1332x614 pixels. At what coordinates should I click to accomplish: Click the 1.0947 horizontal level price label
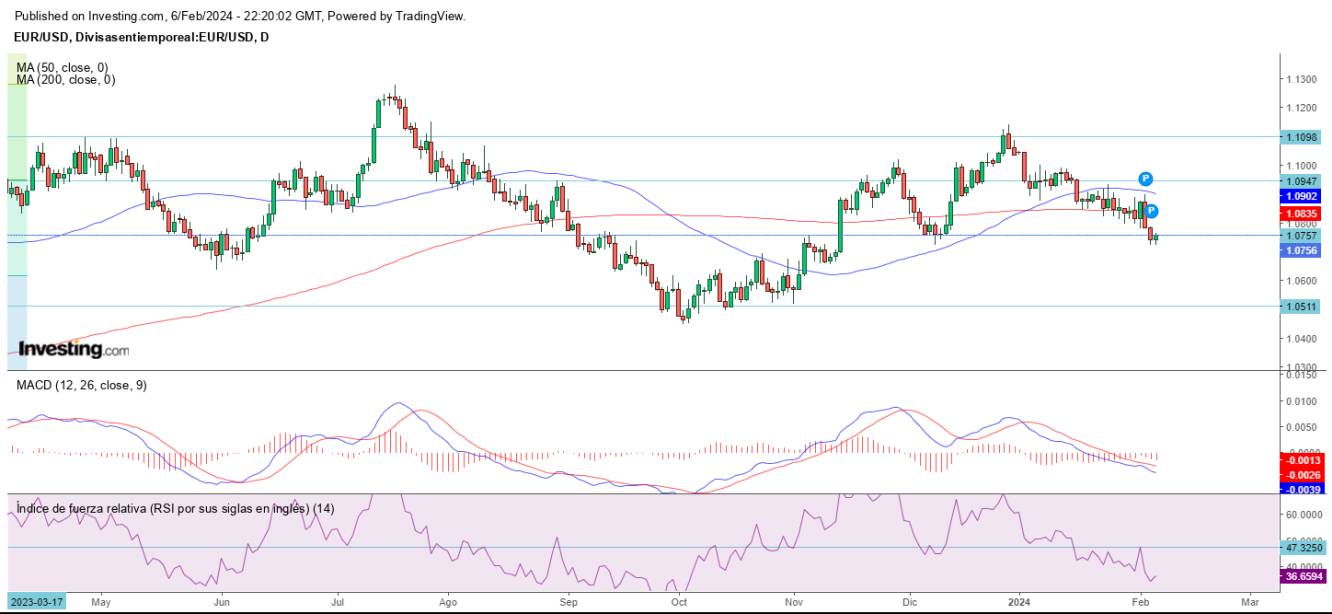point(1300,181)
